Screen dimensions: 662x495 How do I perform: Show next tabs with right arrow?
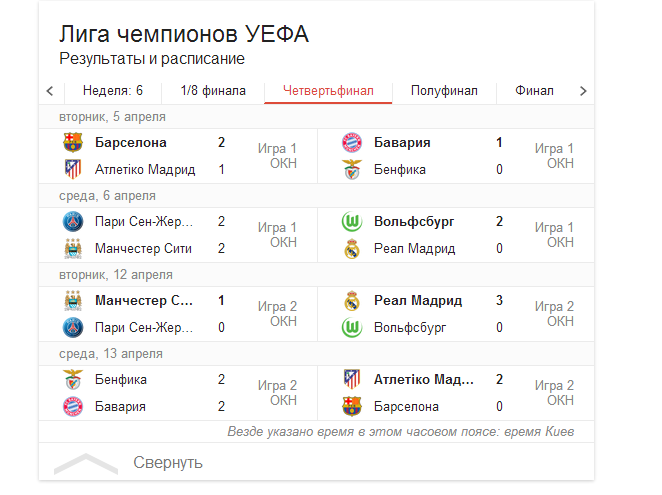pyautogui.click(x=583, y=91)
